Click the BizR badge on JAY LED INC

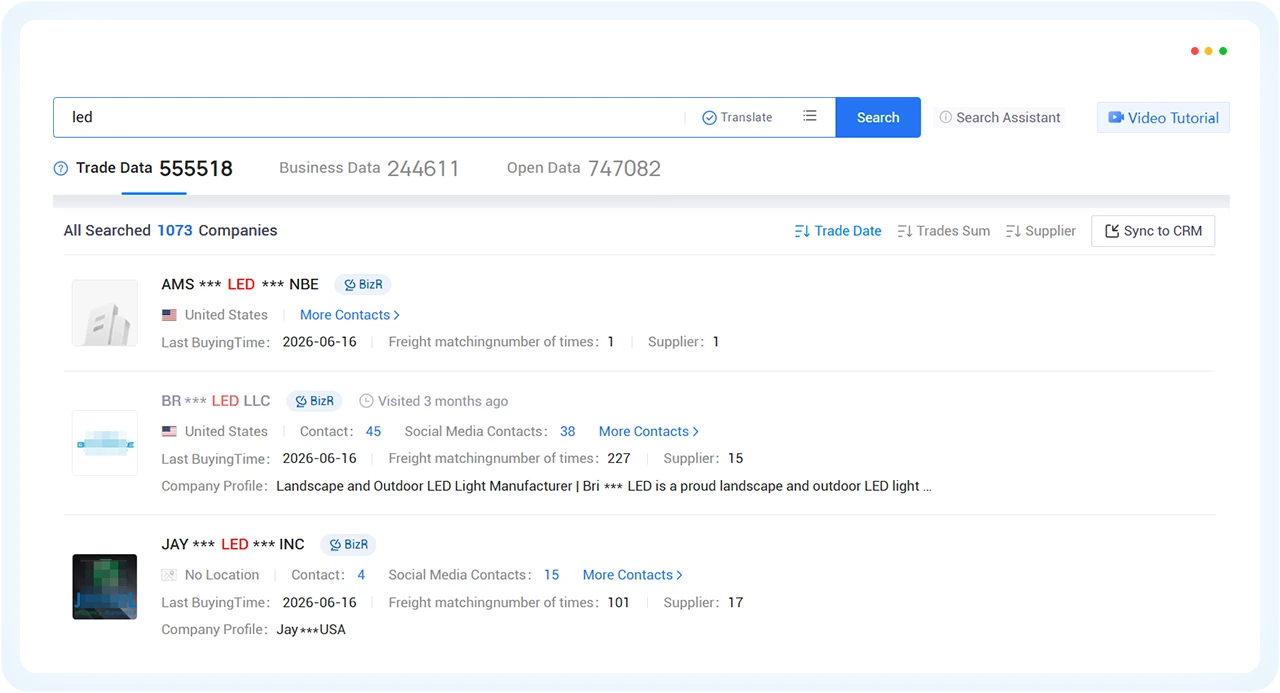tap(348, 544)
